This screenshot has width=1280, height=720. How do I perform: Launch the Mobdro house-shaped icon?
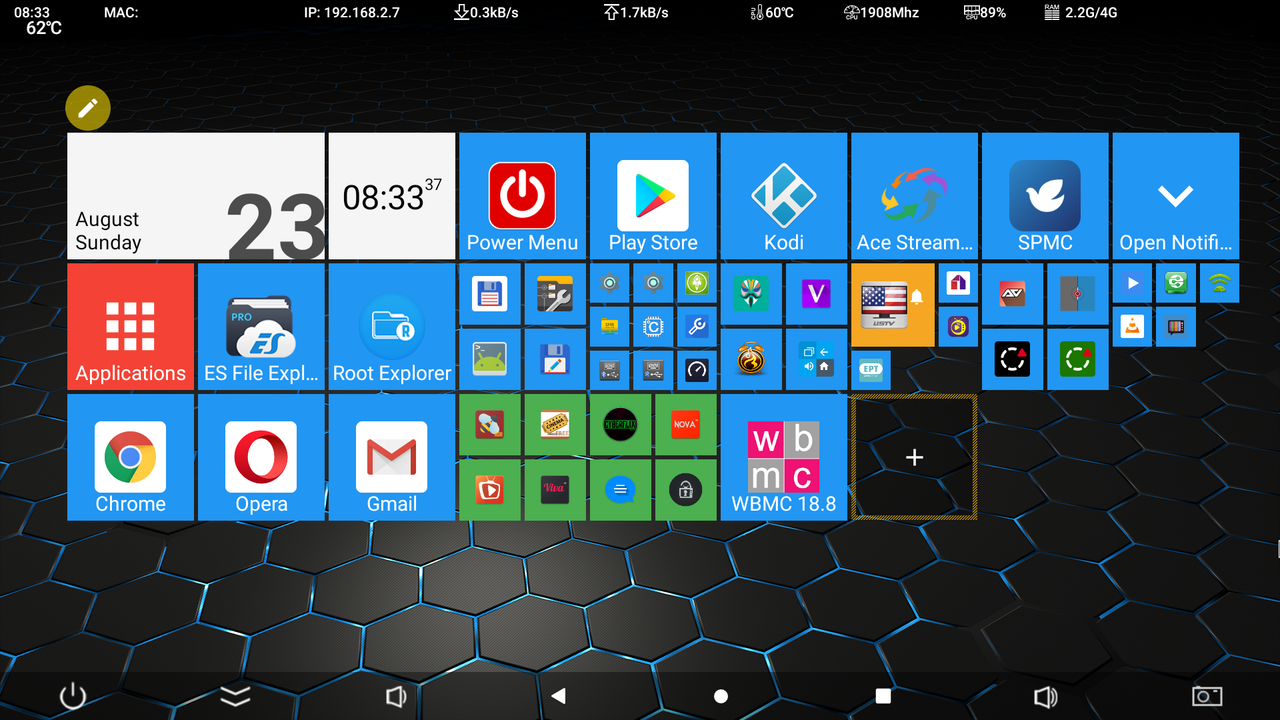click(x=958, y=283)
